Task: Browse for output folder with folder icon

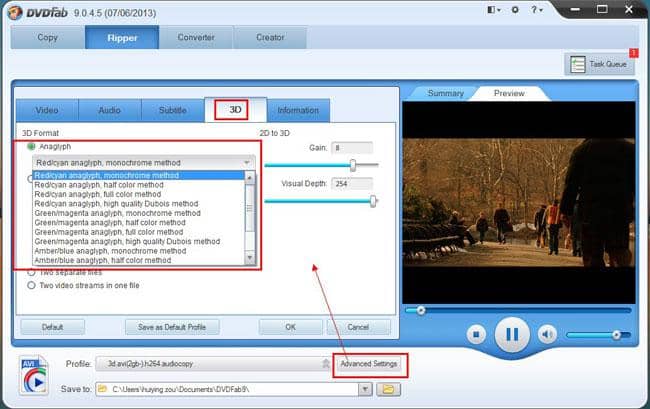Action: [x=388, y=389]
